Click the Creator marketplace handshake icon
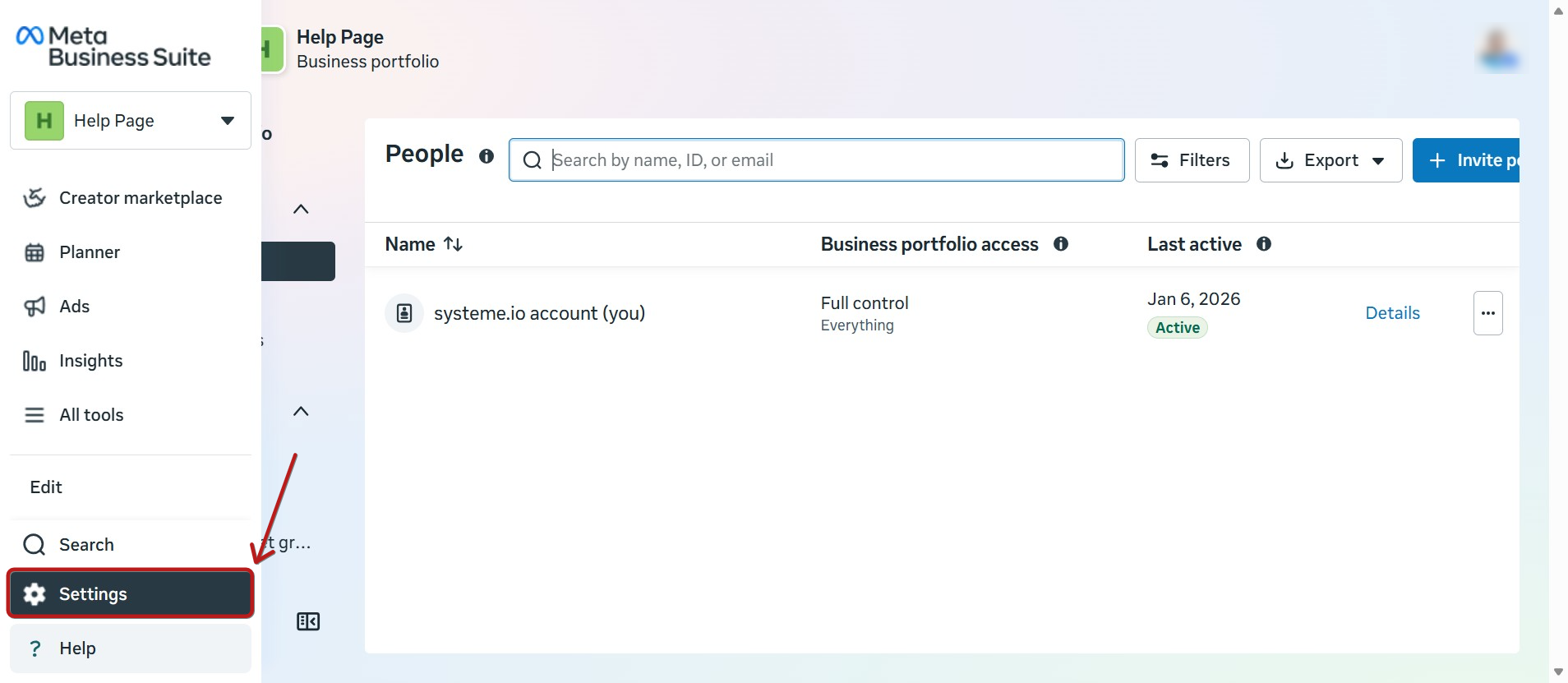The width and height of the screenshot is (1568, 683). 35,198
